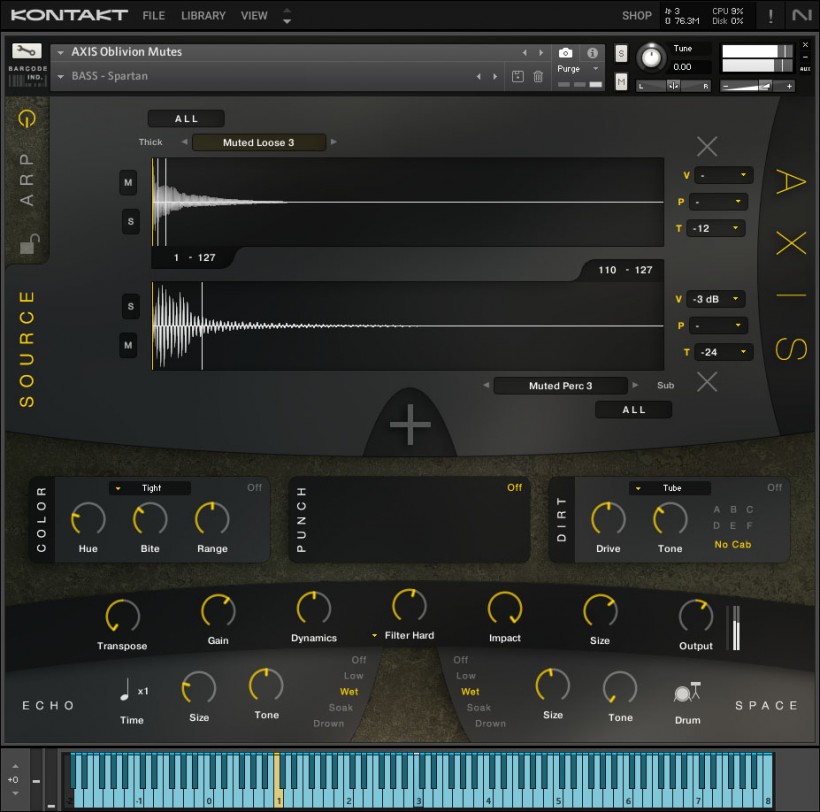This screenshot has width=820, height=812.
Task: Open the LIBRARY menu
Action: [203, 16]
